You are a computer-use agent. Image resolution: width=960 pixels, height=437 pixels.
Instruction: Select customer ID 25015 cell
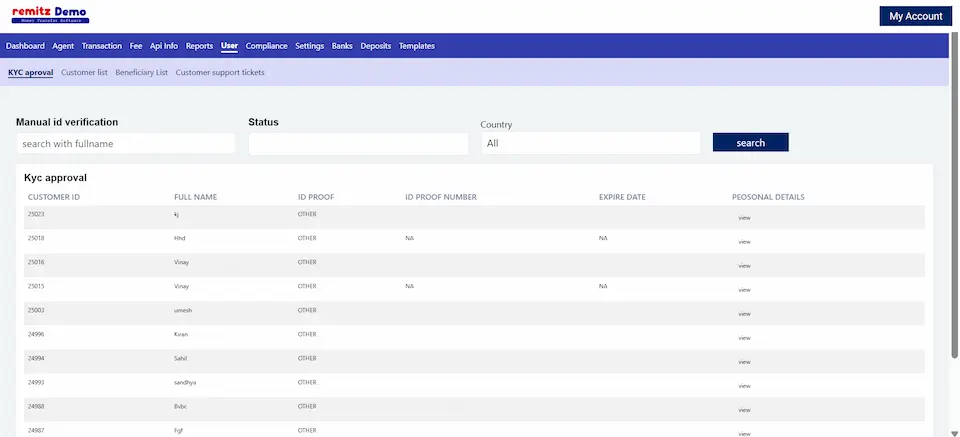coord(36,286)
